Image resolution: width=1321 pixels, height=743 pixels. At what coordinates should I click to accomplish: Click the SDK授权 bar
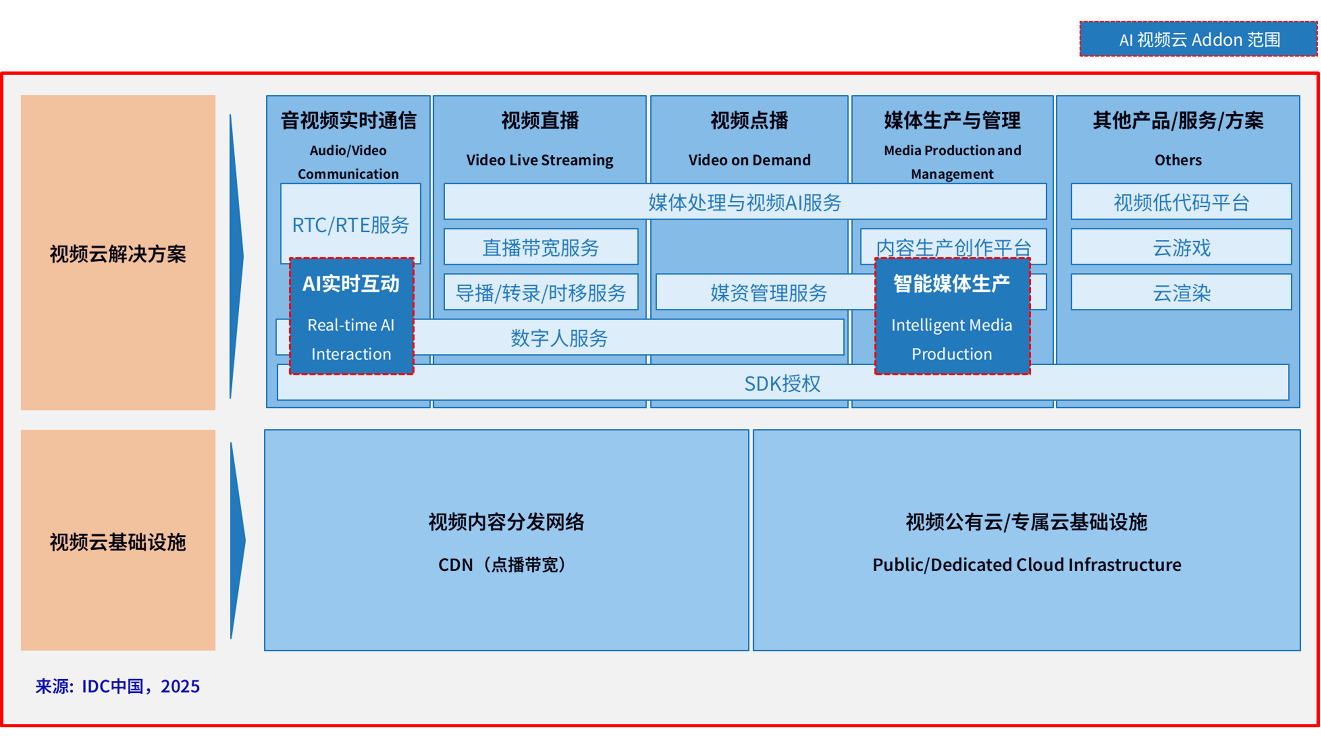(782, 383)
